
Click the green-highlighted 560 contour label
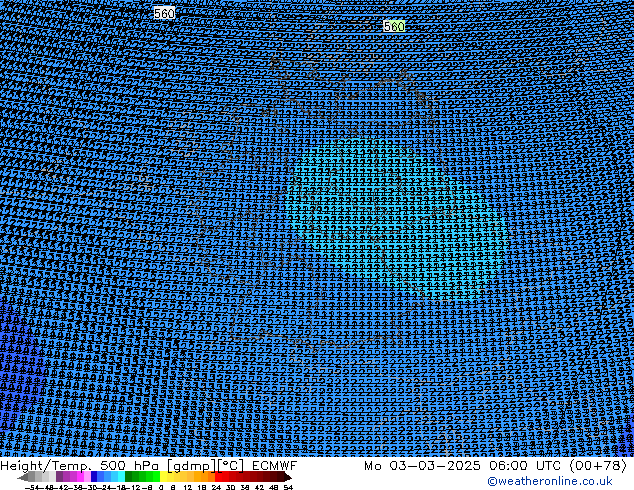(x=394, y=26)
